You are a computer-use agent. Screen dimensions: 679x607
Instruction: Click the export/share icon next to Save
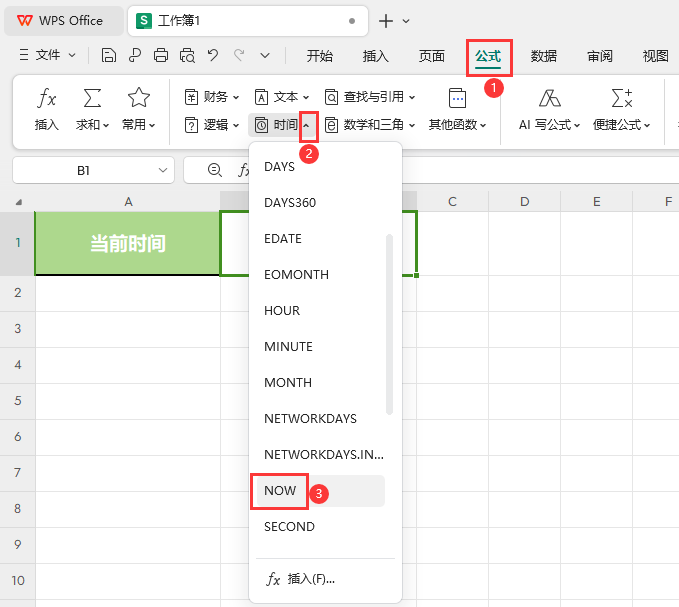(135, 55)
